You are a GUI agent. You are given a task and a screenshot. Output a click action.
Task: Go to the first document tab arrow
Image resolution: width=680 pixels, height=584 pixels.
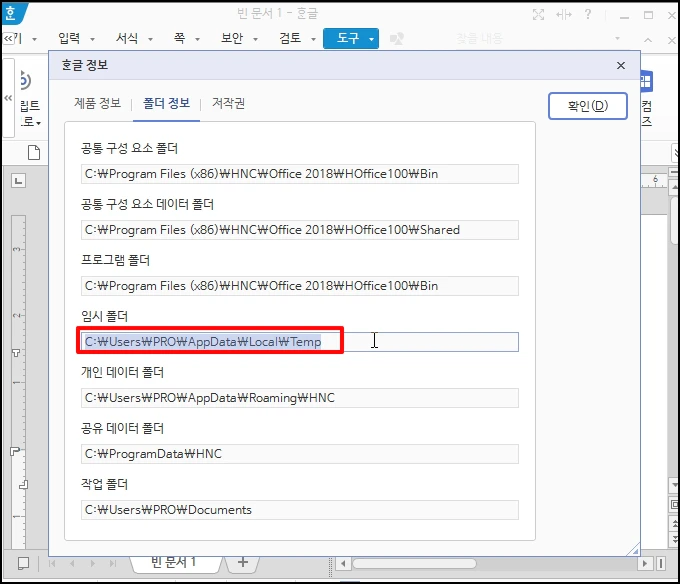click(x=52, y=564)
